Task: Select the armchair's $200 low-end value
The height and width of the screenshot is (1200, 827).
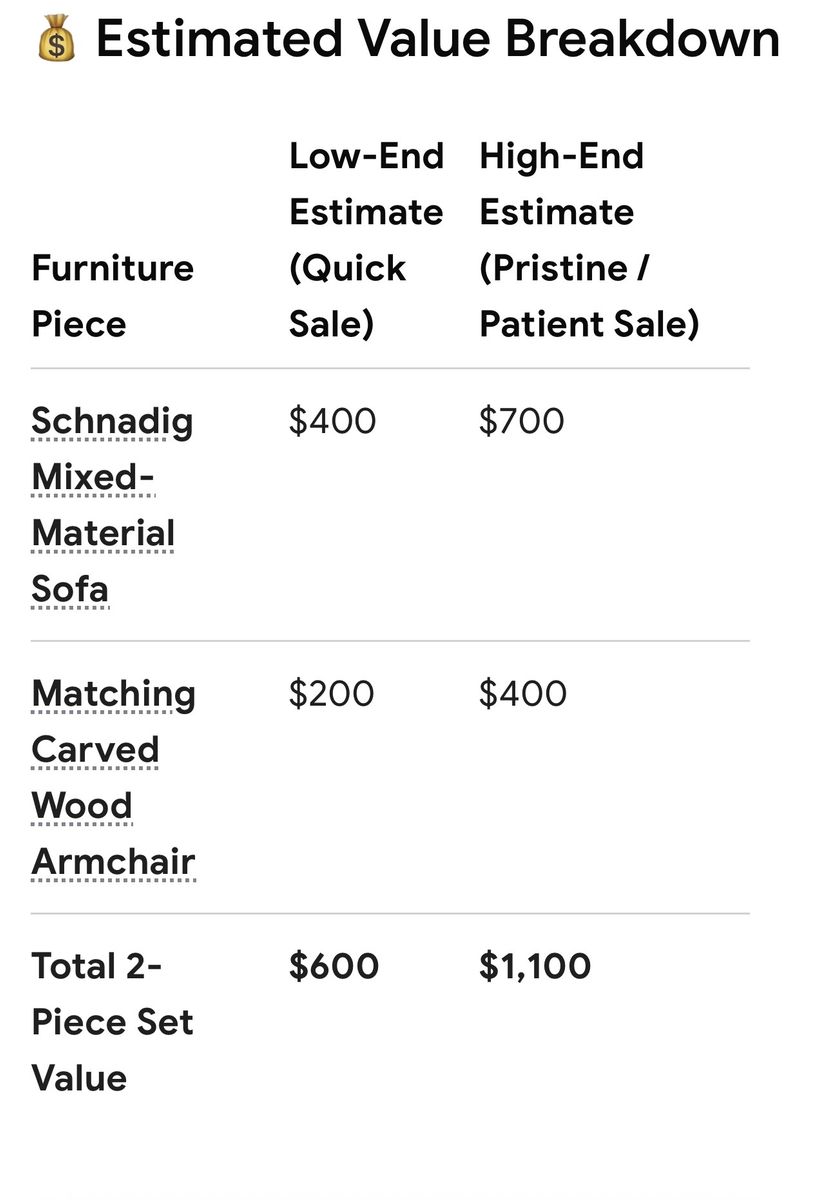Action: 331,693
